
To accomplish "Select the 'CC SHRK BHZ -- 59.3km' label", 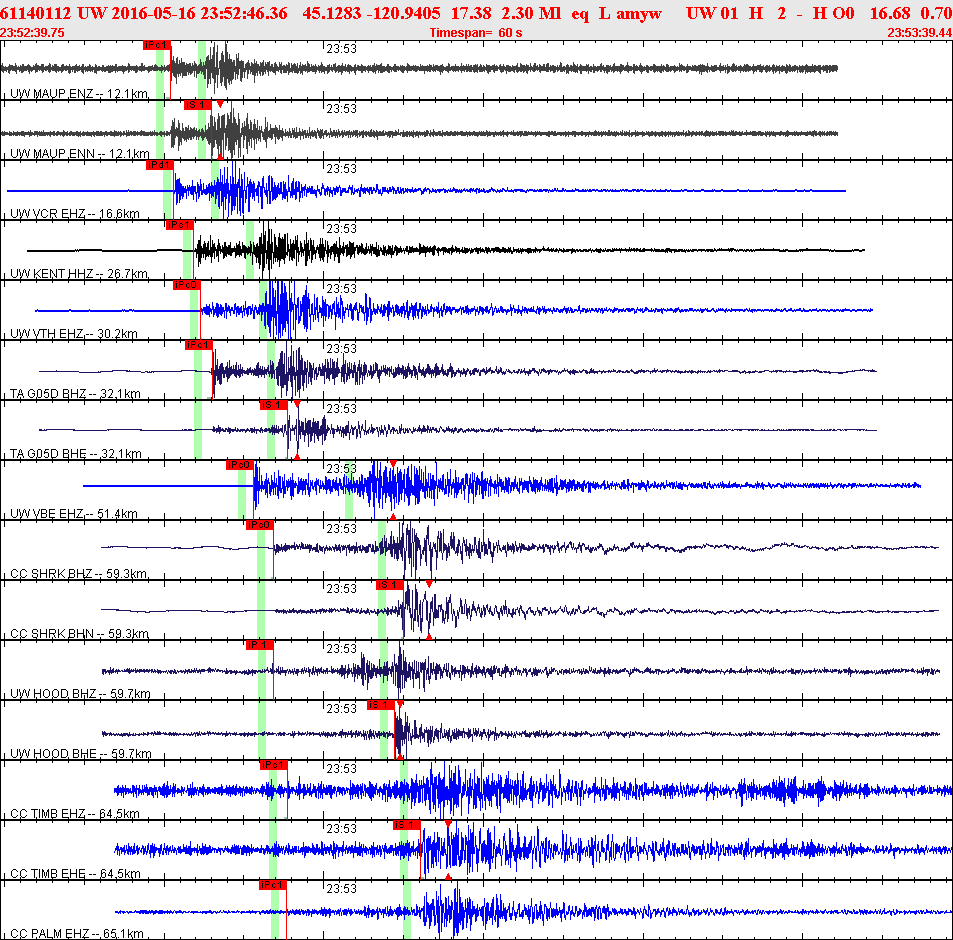I will pyautogui.click(x=79, y=574).
